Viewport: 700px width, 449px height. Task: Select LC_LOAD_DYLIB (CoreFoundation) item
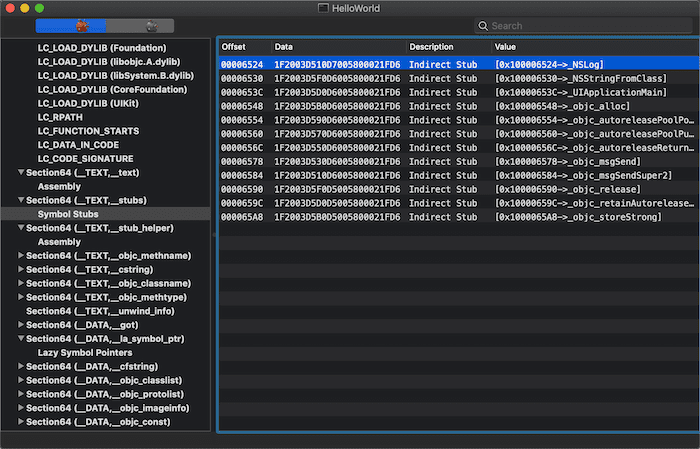112,89
